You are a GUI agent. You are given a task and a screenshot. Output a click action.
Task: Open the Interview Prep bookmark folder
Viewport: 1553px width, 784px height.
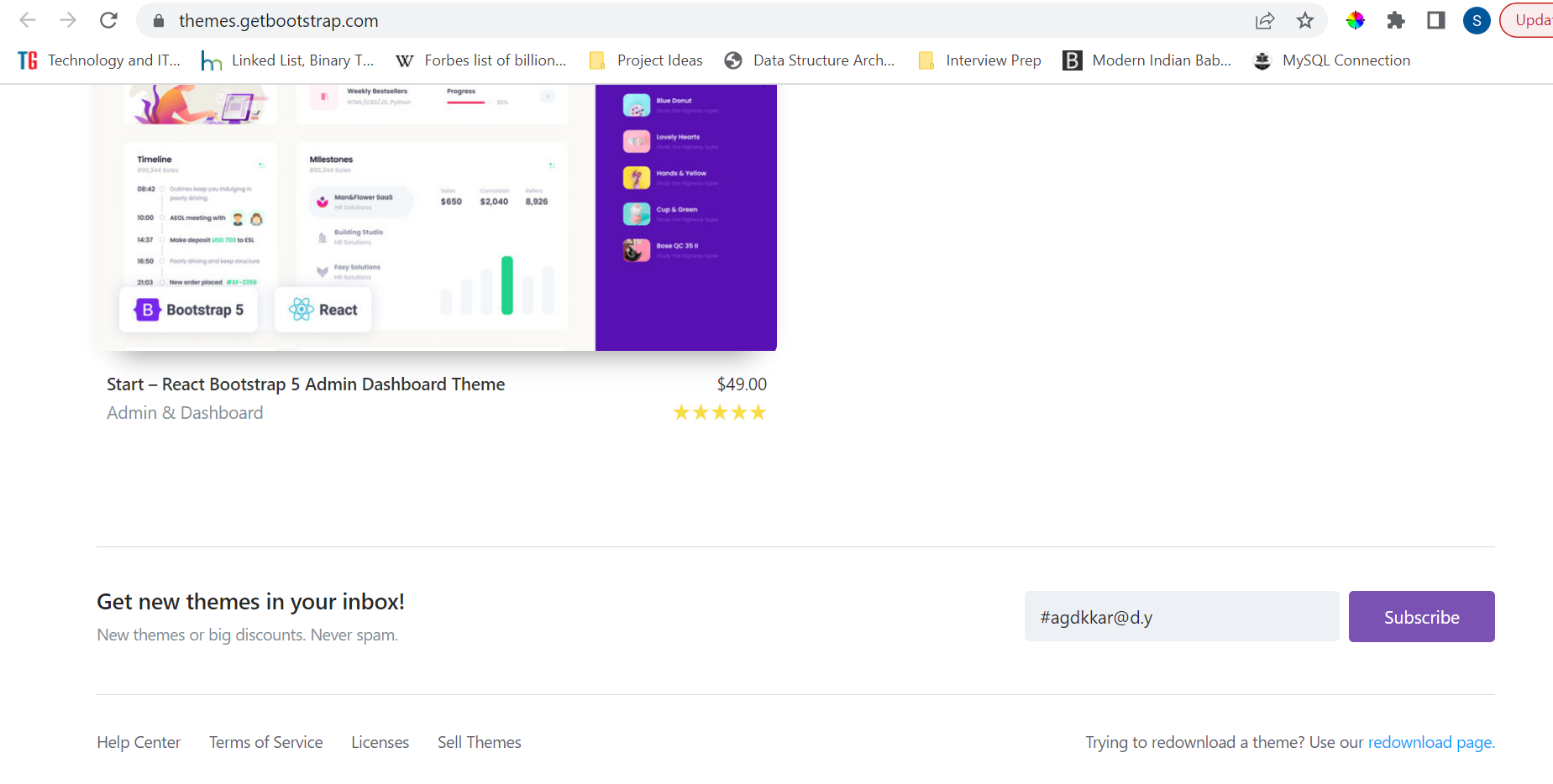pos(994,60)
